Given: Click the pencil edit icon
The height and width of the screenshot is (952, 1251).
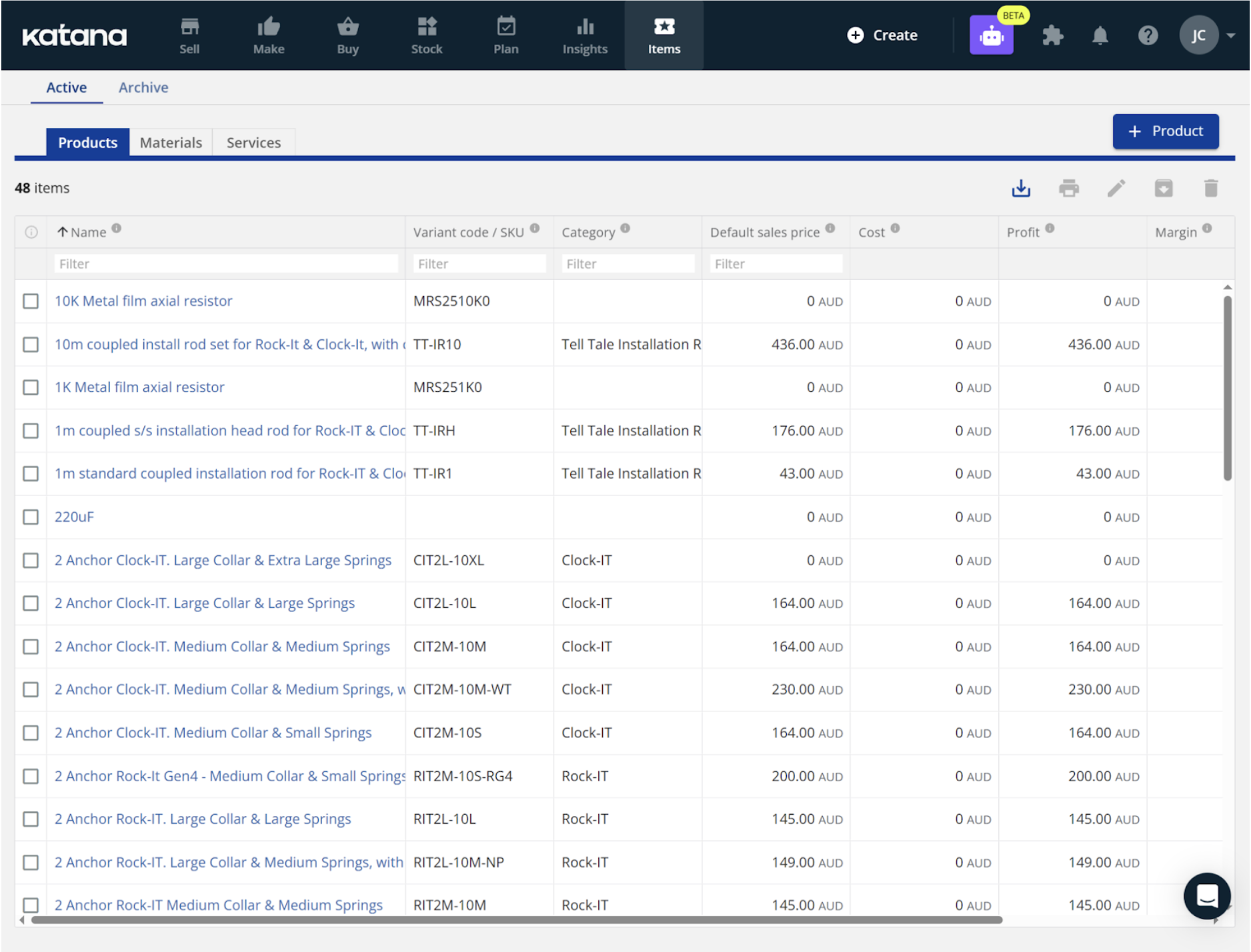Looking at the screenshot, I should [x=1116, y=189].
